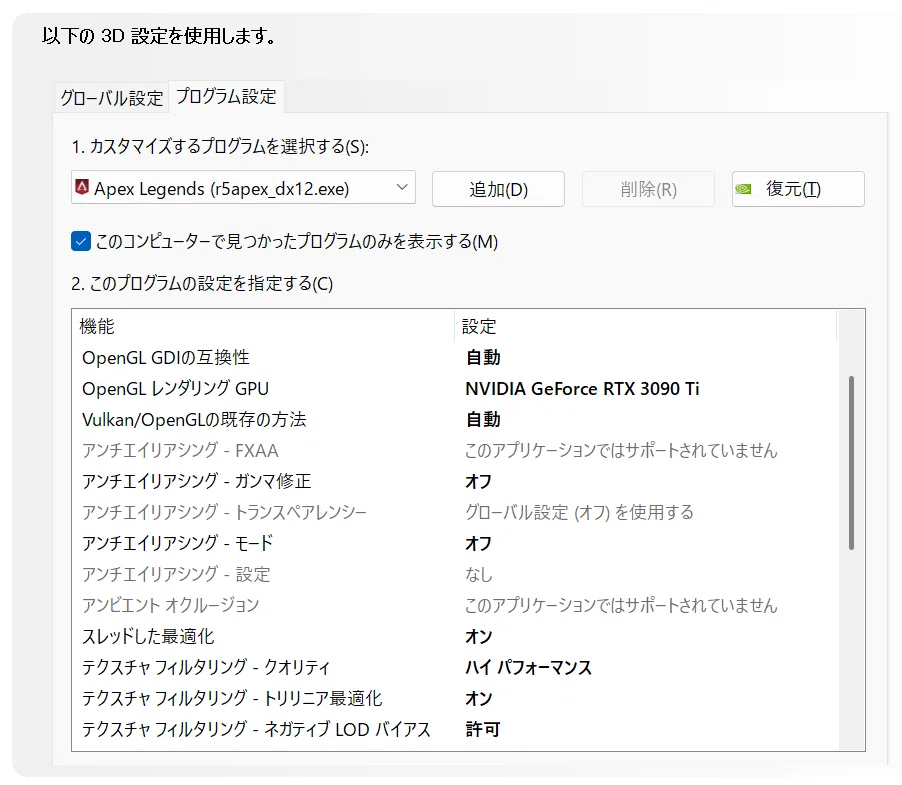Viewport: 902px width, 785px height.
Task: Open the NVIDIA GeForce RTX 3090 Ti setting
Action: point(582,389)
